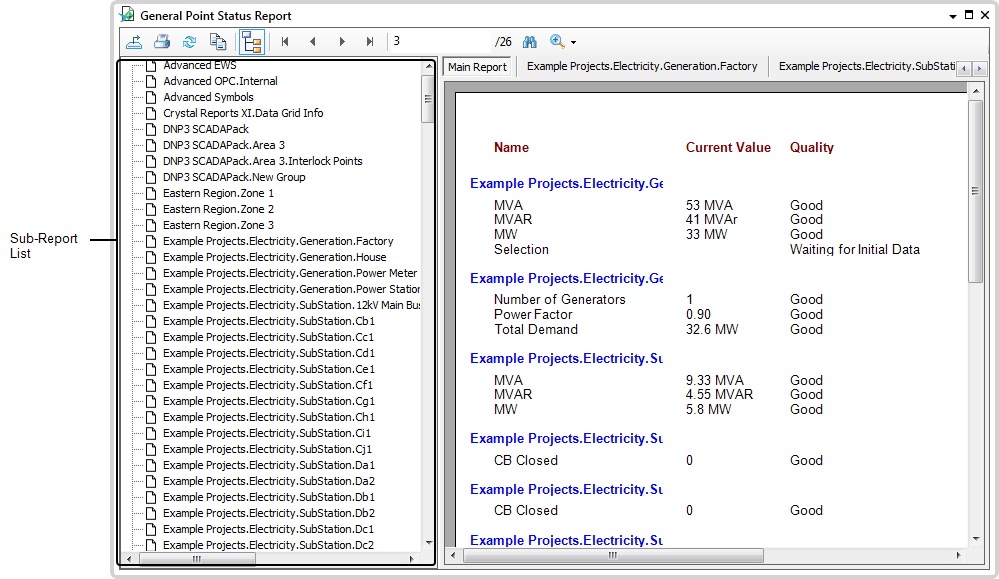Go to the next page

click(342, 42)
